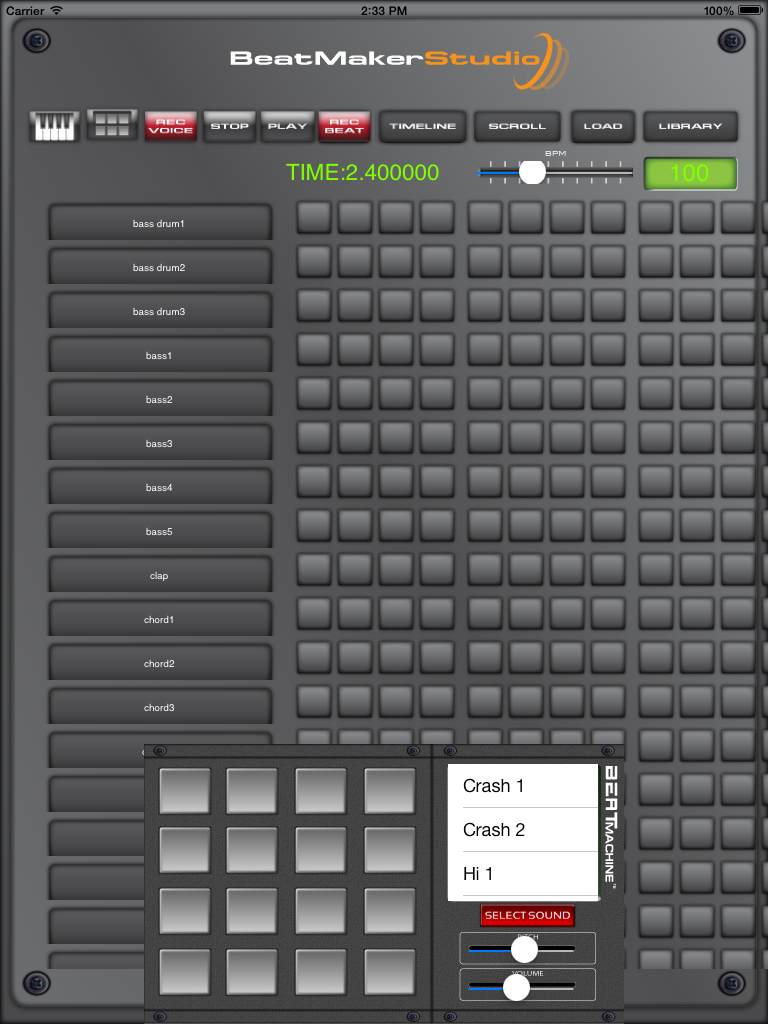
Task: Click the battery indicator in status bar
Action: pyautogui.click(x=748, y=10)
